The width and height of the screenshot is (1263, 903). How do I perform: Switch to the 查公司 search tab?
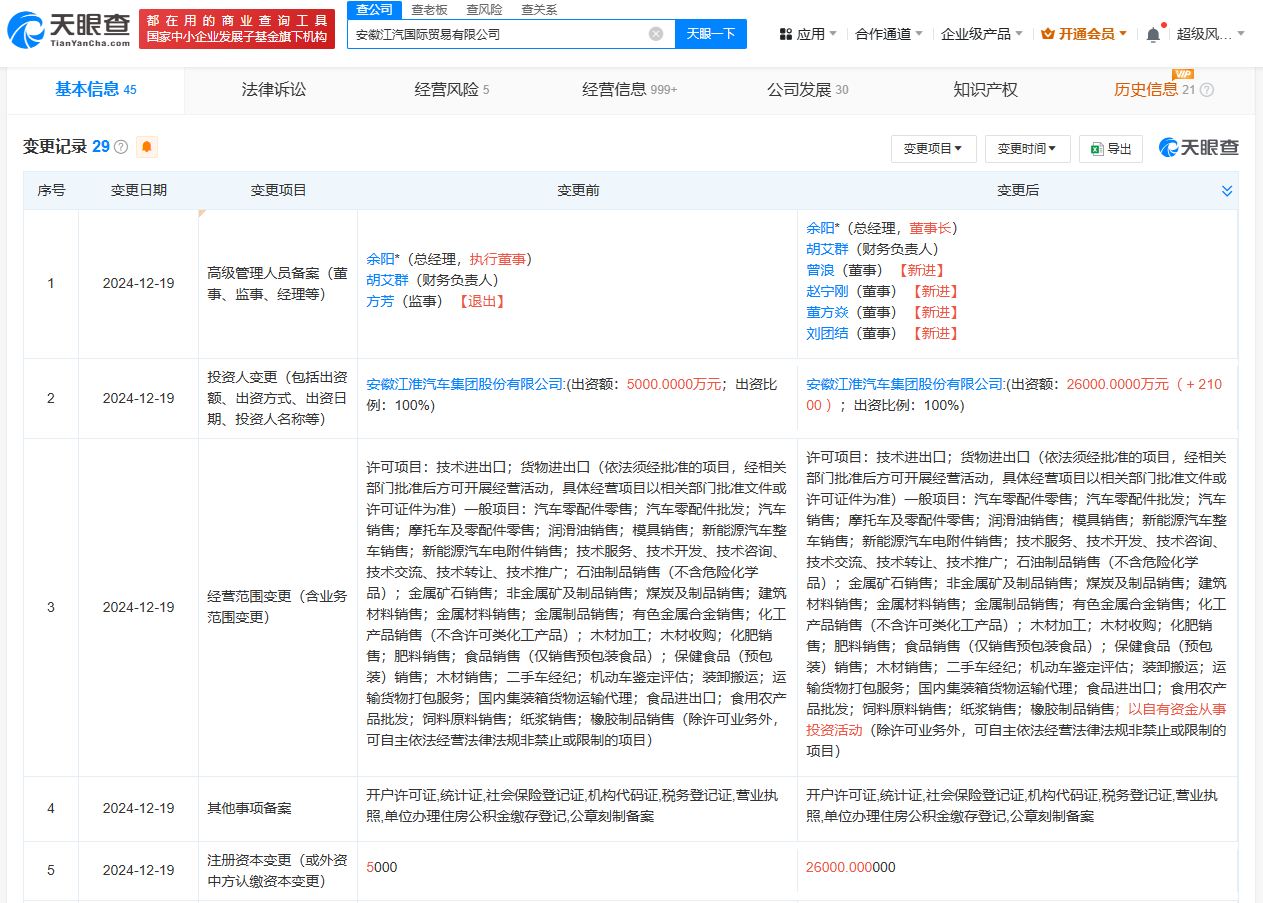click(374, 9)
